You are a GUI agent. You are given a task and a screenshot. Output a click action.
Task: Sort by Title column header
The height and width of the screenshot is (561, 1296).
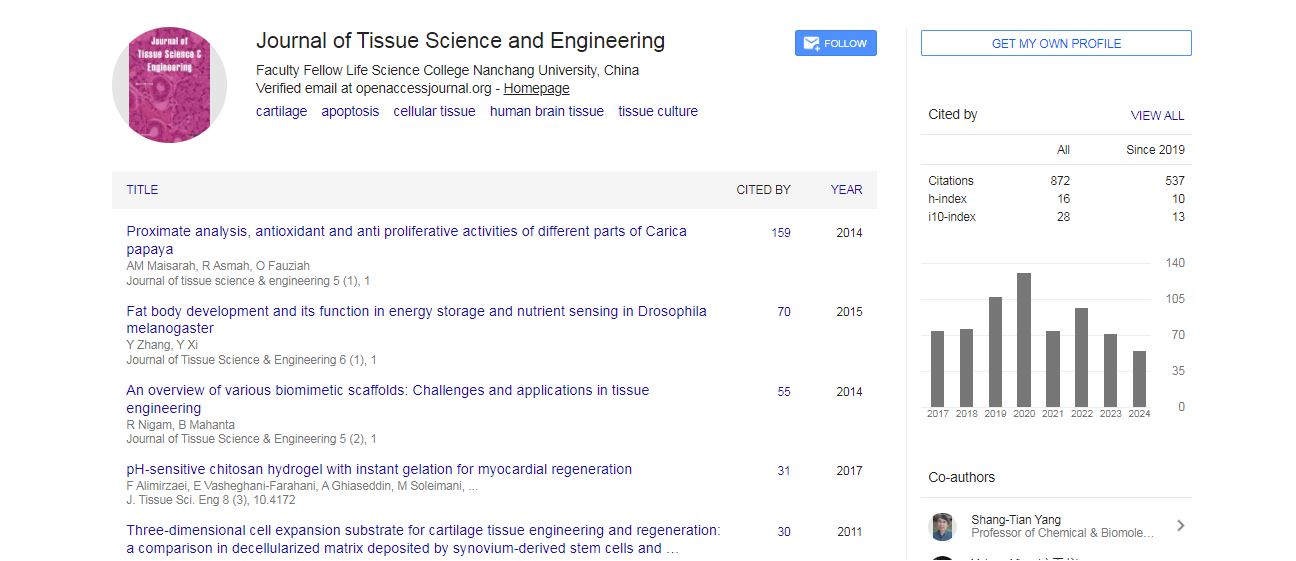(x=142, y=189)
